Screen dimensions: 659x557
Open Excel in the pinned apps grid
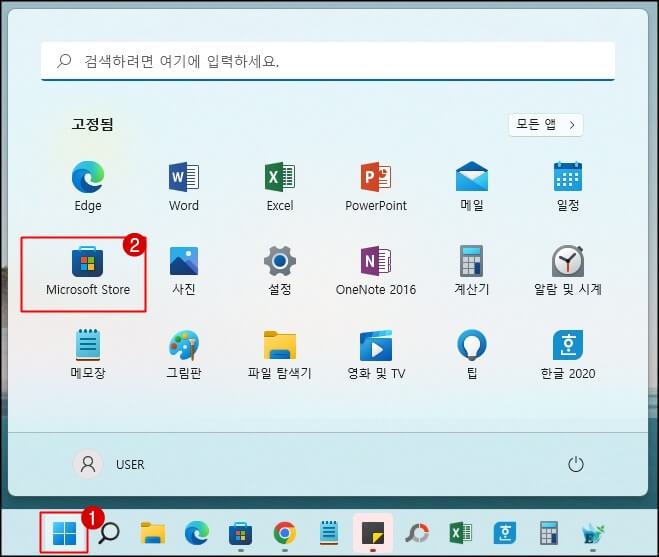coord(280,186)
